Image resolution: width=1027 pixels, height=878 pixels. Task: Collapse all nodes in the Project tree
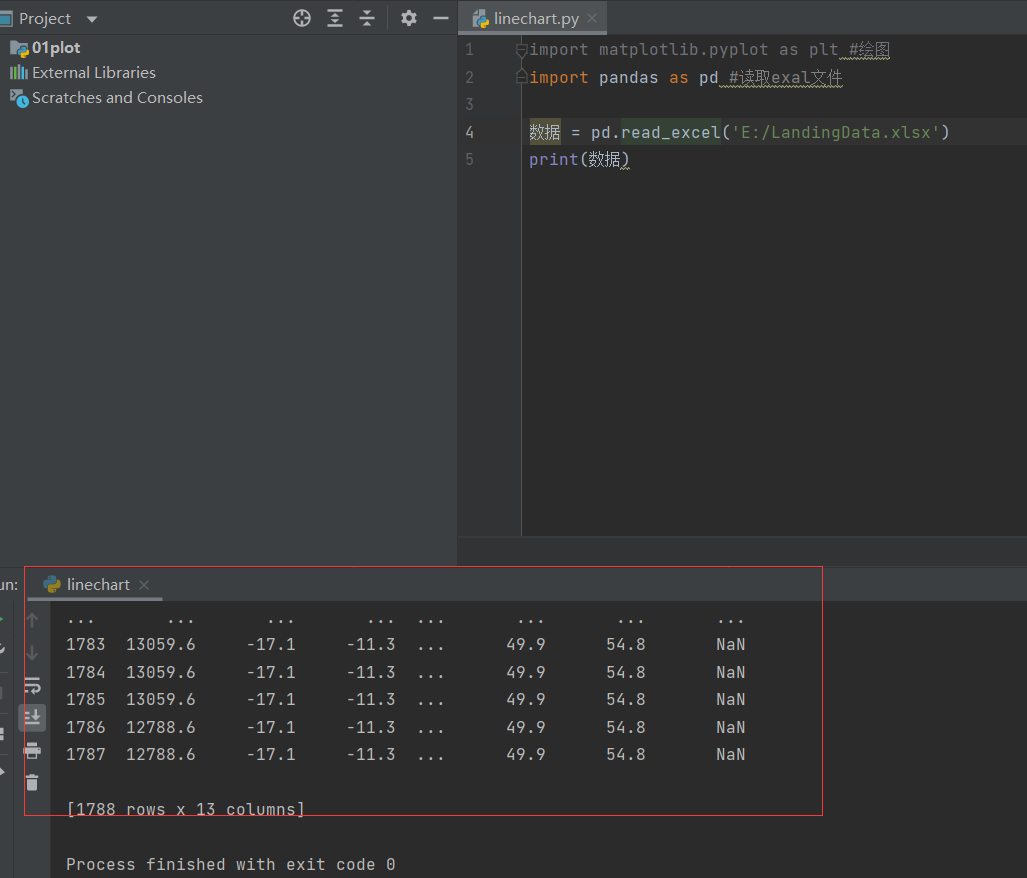pos(368,18)
